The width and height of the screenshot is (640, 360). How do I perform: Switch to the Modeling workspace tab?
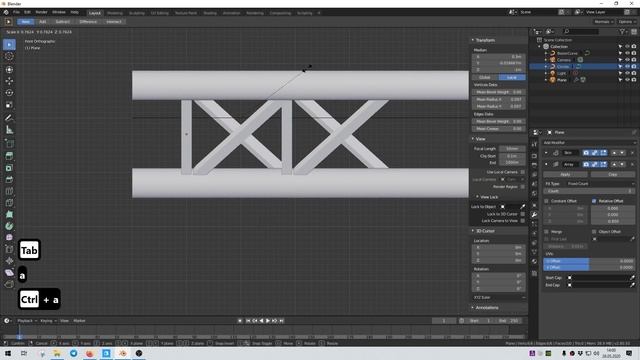click(115, 13)
